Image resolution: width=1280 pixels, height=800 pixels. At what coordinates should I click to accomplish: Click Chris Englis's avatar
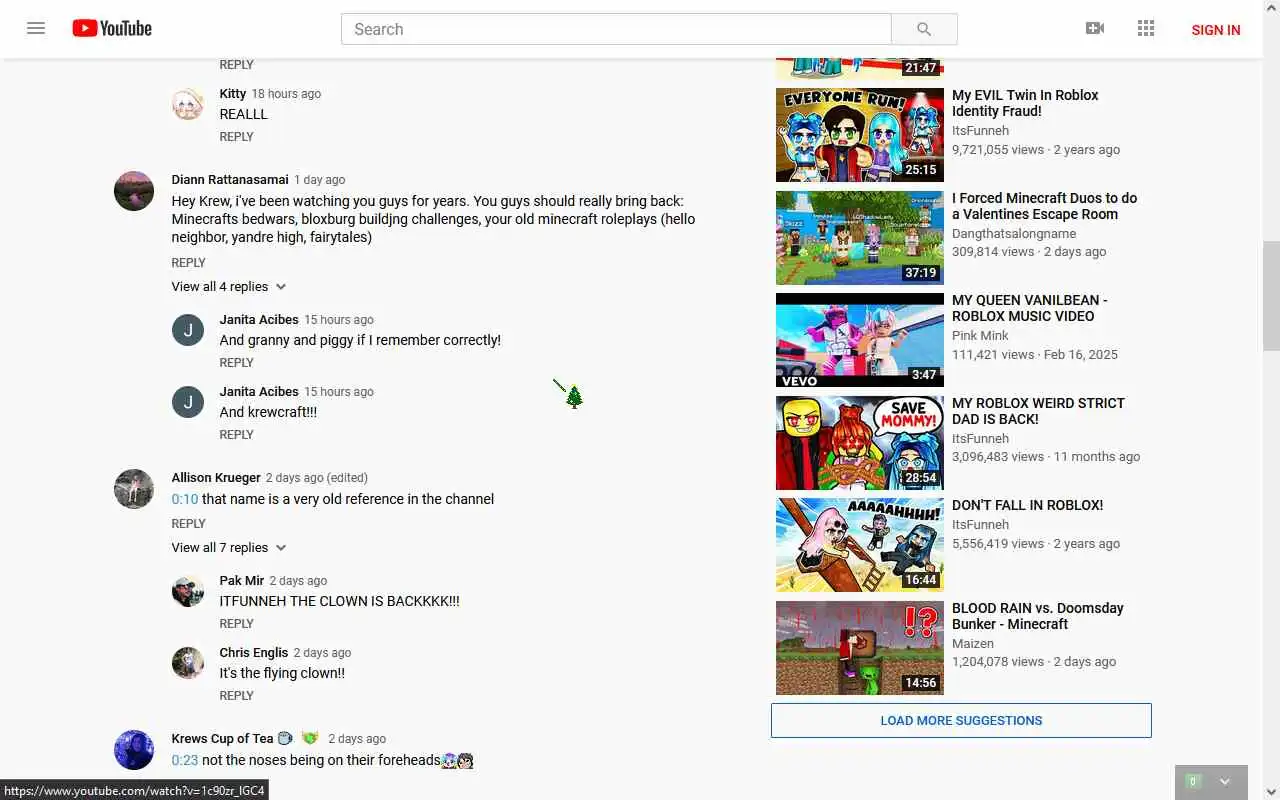[188, 663]
